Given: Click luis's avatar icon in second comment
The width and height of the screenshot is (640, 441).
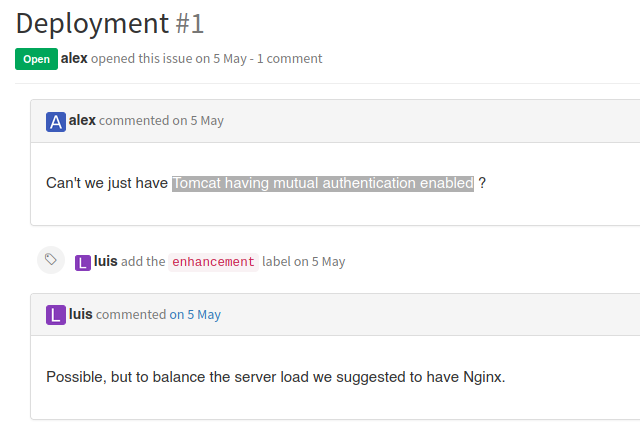Looking at the screenshot, I should [x=56, y=315].
